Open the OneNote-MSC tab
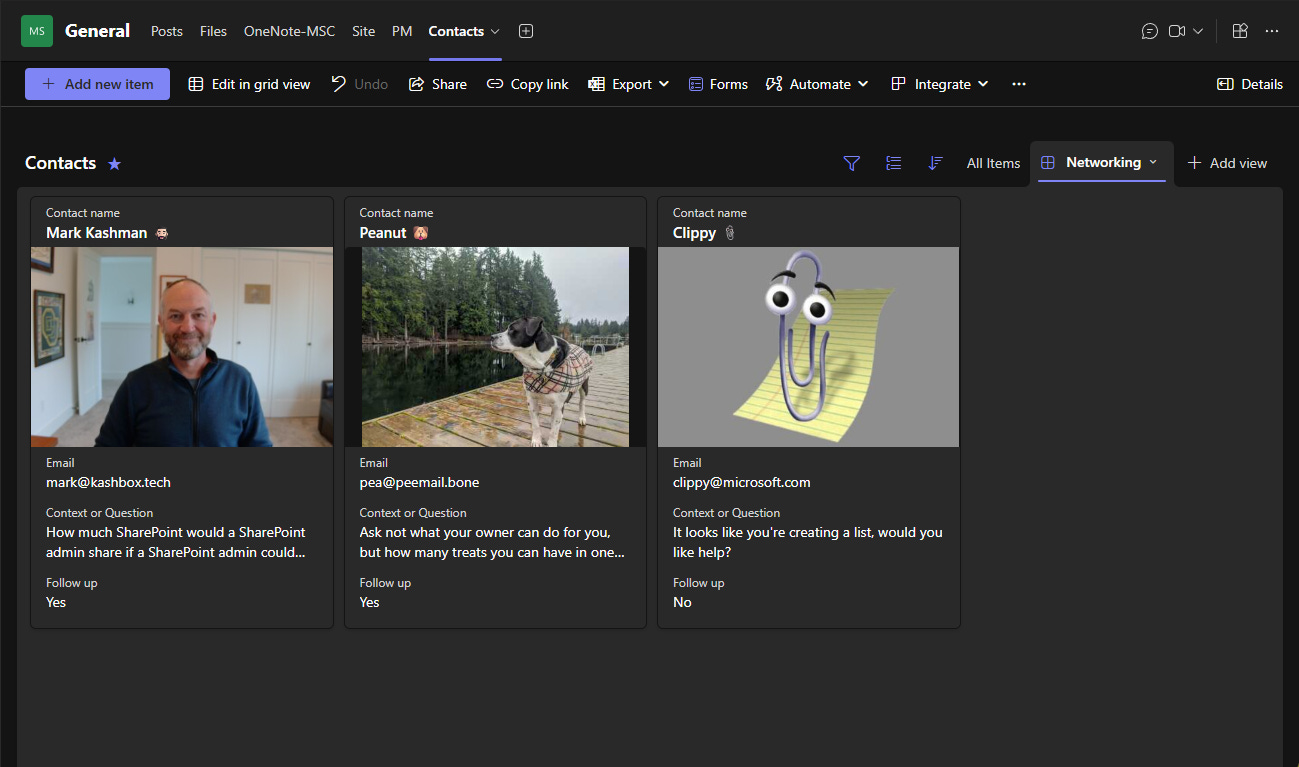 [289, 31]
